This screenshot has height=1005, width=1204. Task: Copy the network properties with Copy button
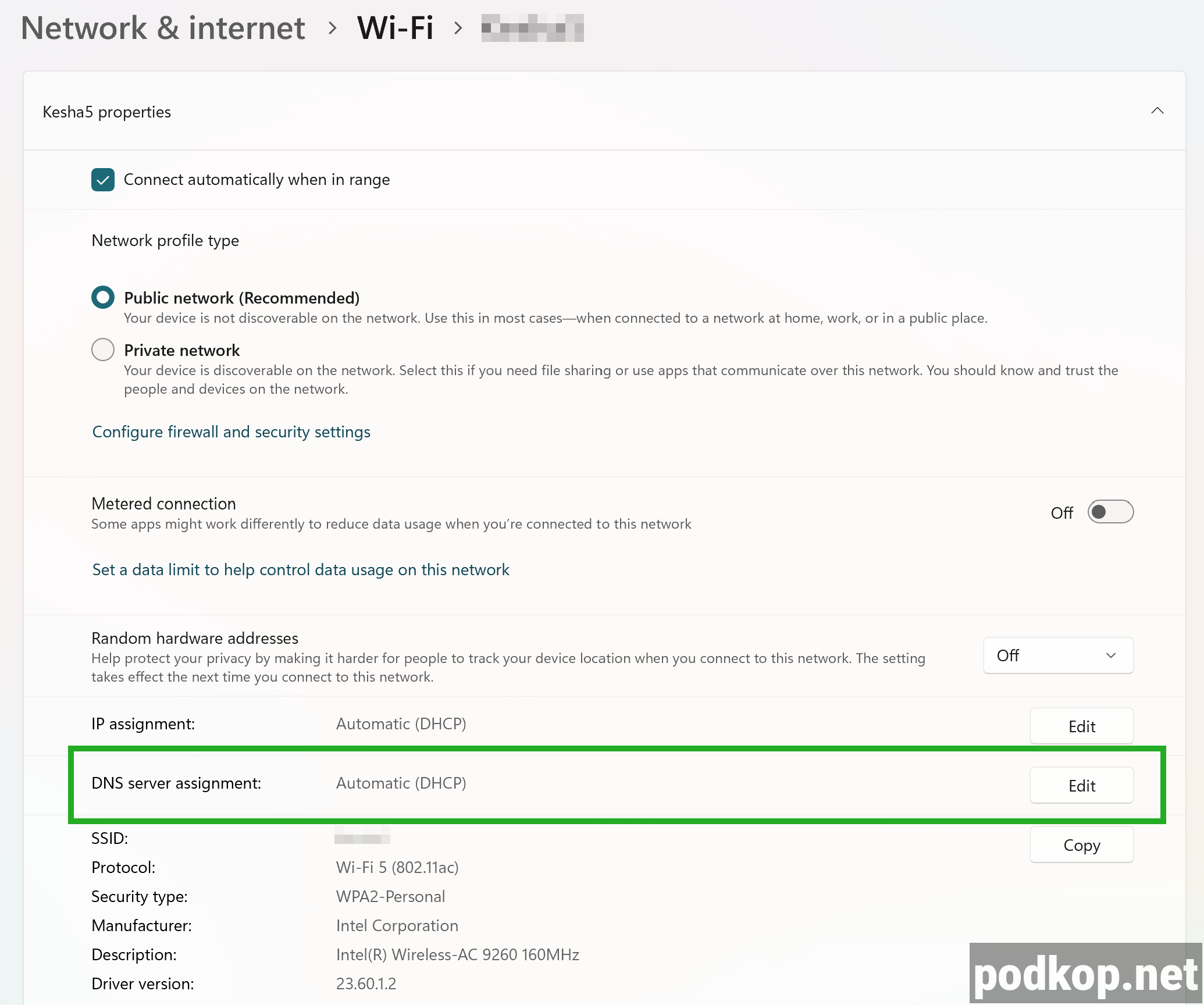pos(1081,844)
